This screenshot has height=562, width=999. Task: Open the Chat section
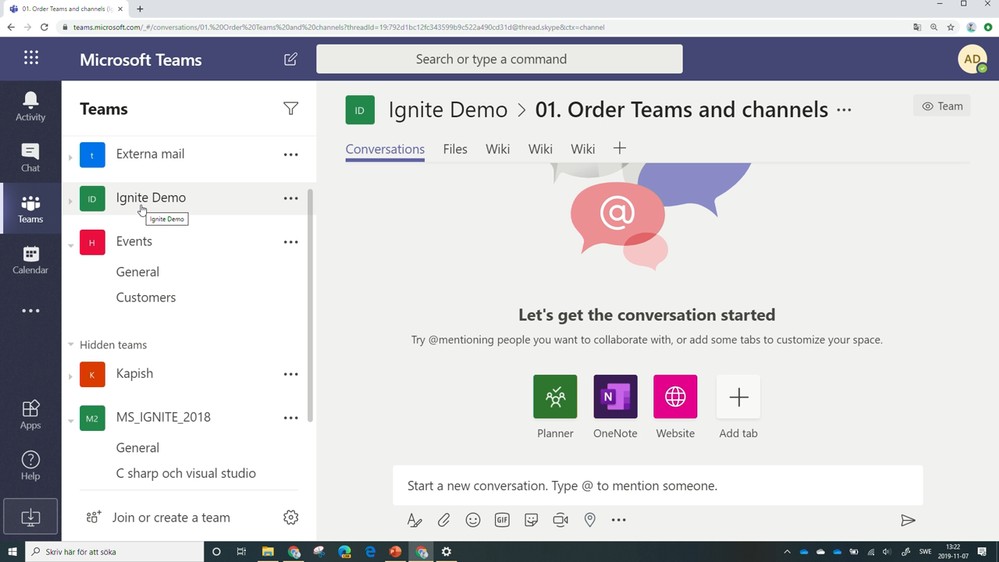[30, 157]
